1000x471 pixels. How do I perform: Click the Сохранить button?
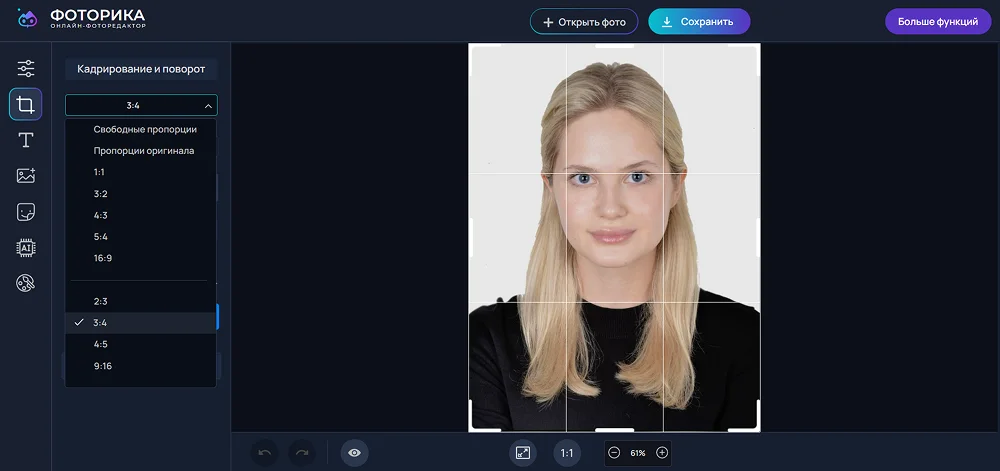click(699, 21)
